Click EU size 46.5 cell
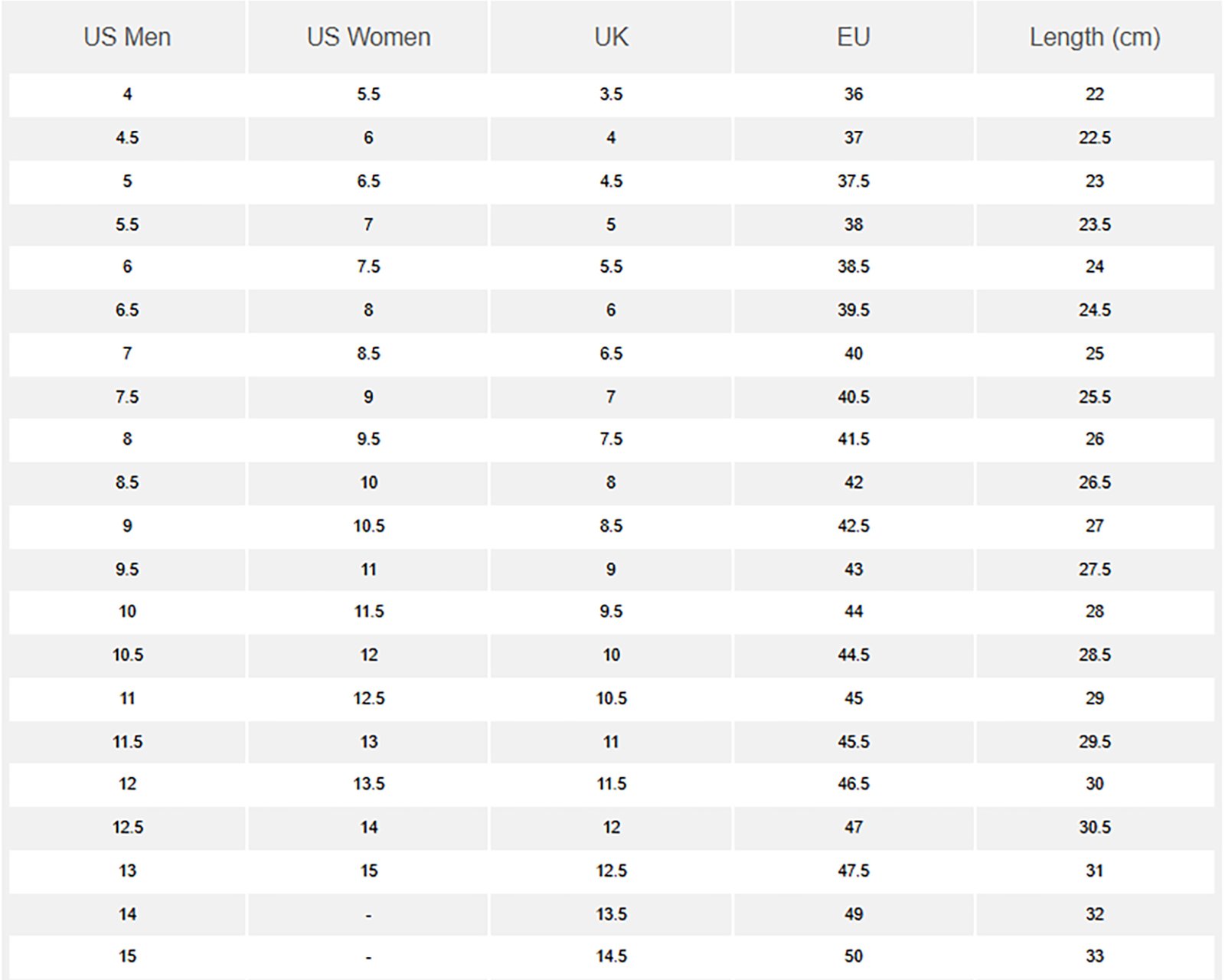 (853, 784)
